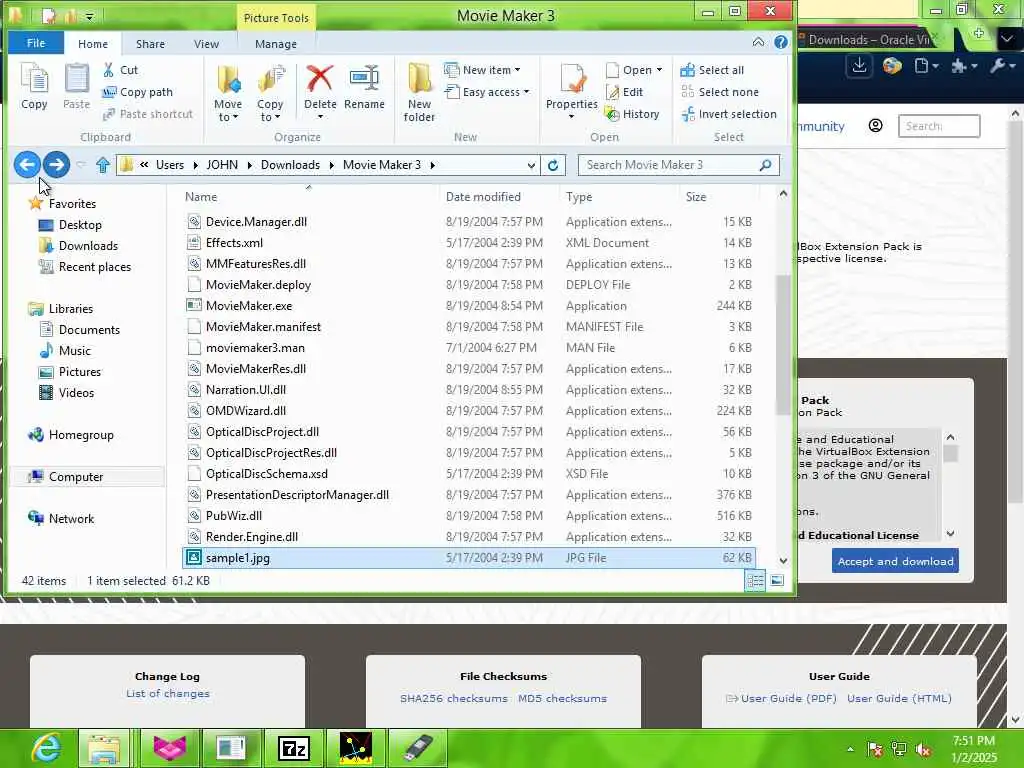
Task: Click the File Explorer taskbar icon
Action: [x=104, y=748]
